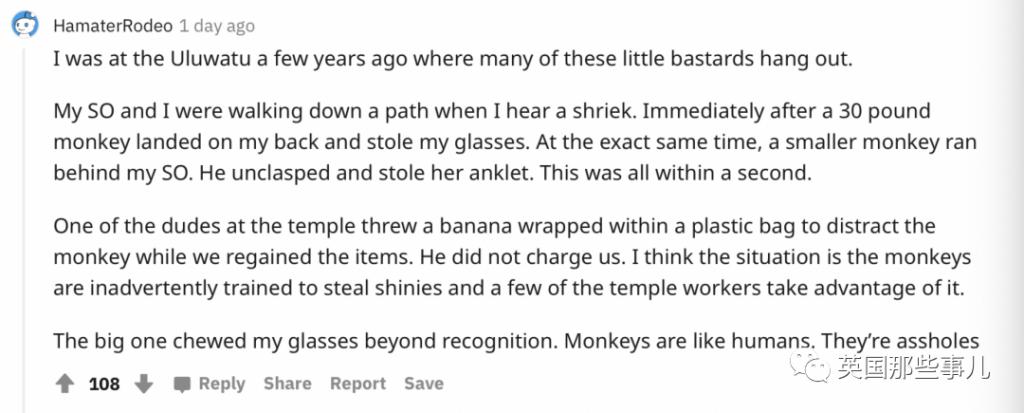Open HamaterRodeo's avatar icon

coord(25,25)
